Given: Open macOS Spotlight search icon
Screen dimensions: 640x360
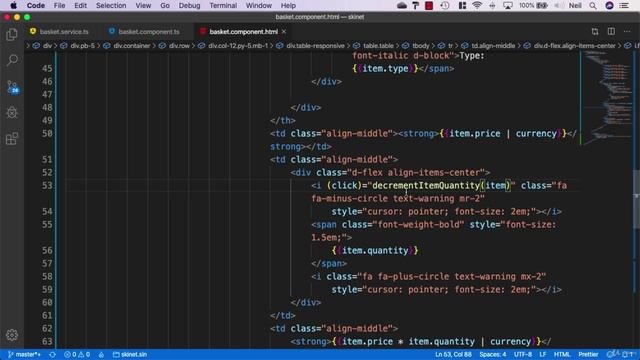Looking at the screenshot, I should 593,5.
